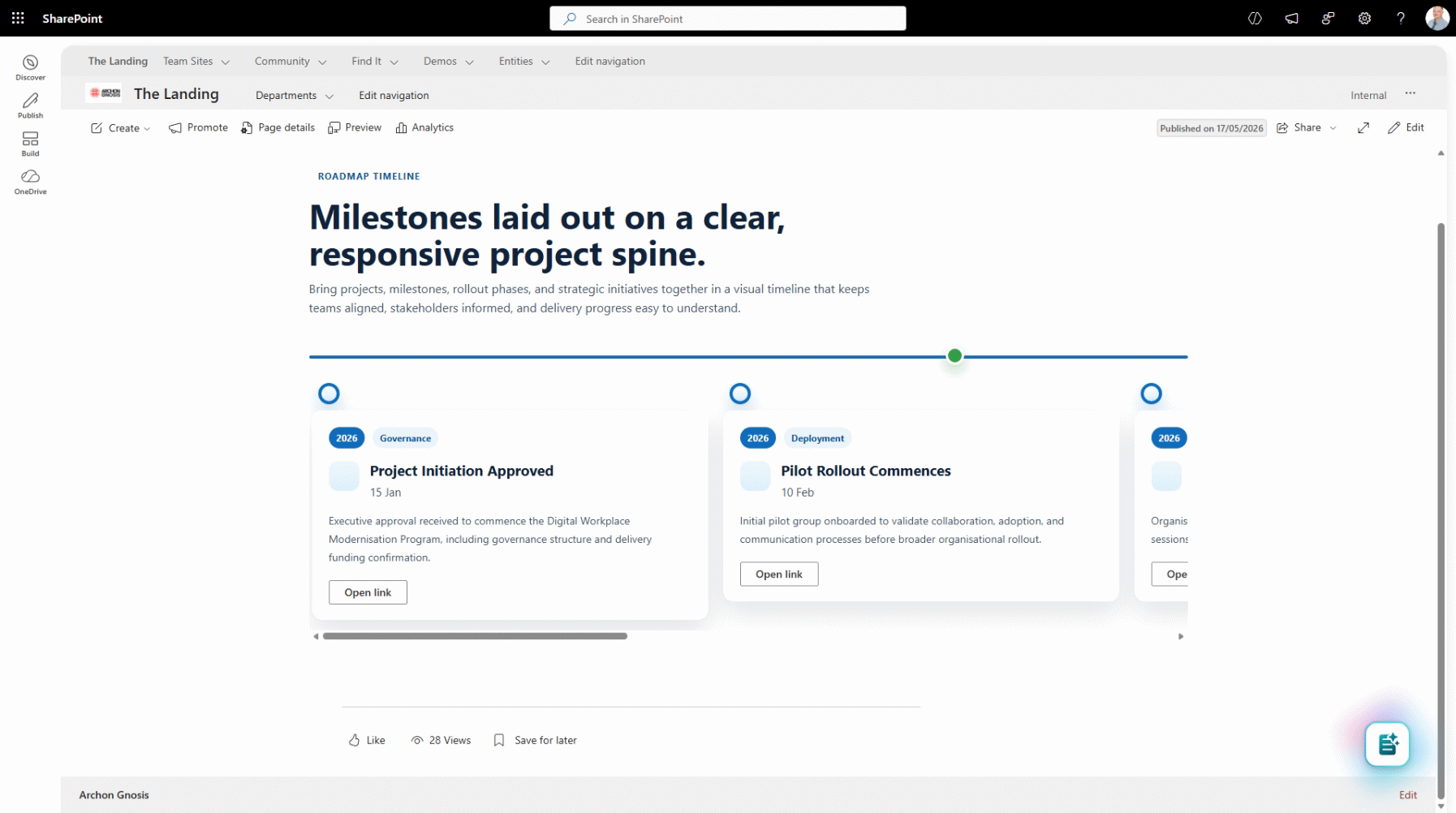Expand the Share dropdown arrow
1456x813 pixels.
tap(1333, 128)
